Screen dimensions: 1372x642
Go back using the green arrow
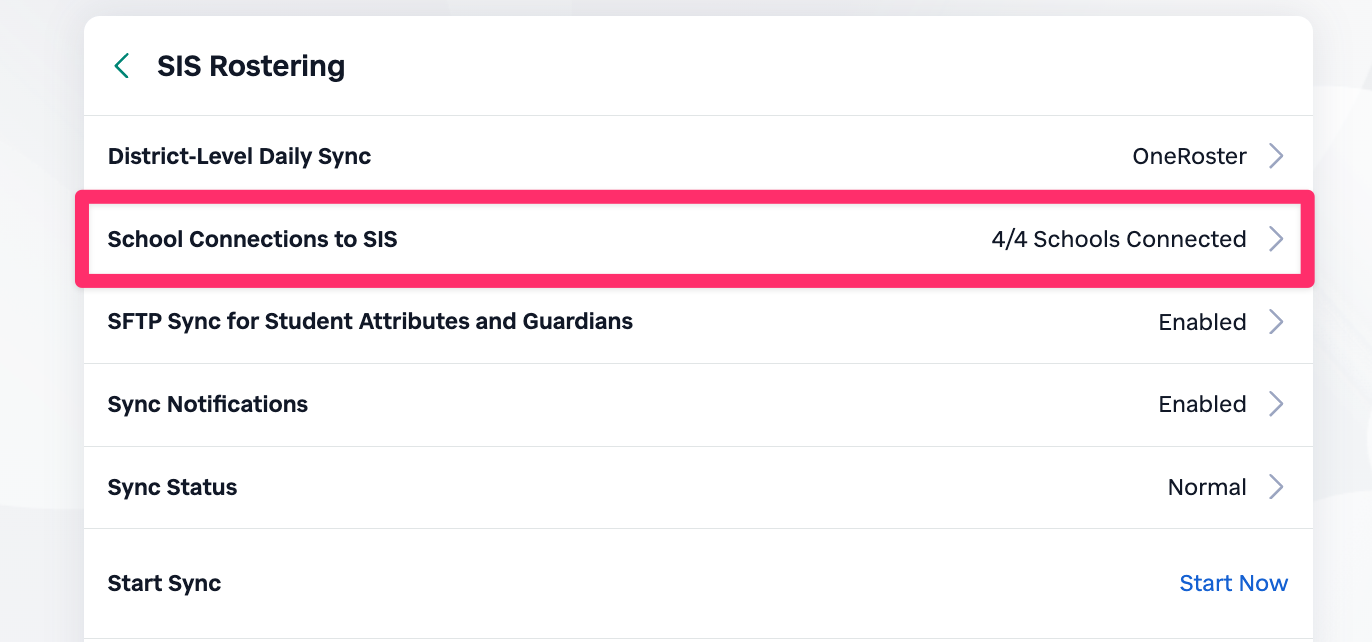(122, 67)
